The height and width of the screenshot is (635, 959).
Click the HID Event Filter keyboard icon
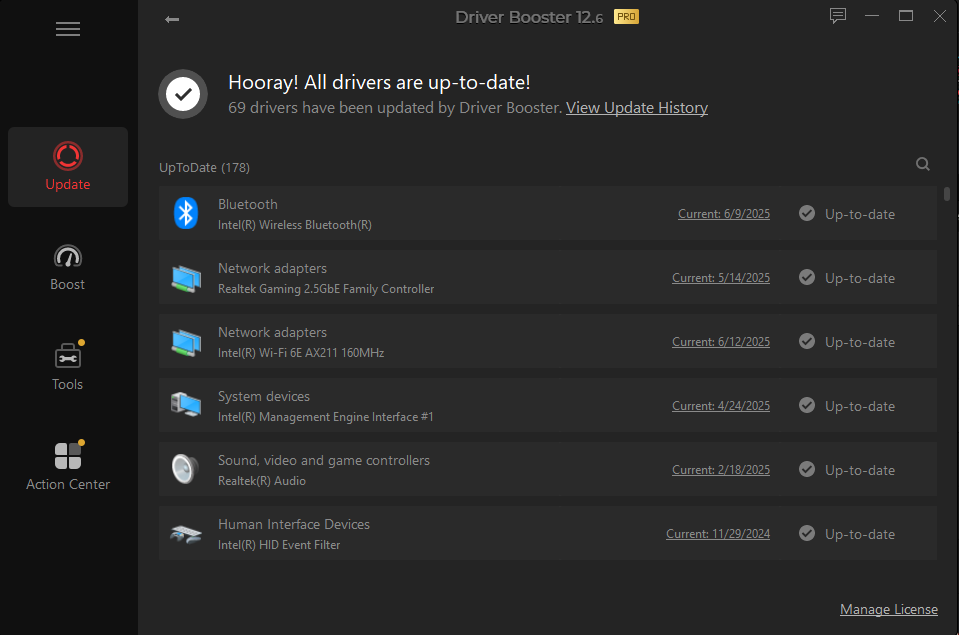point(186,534)
